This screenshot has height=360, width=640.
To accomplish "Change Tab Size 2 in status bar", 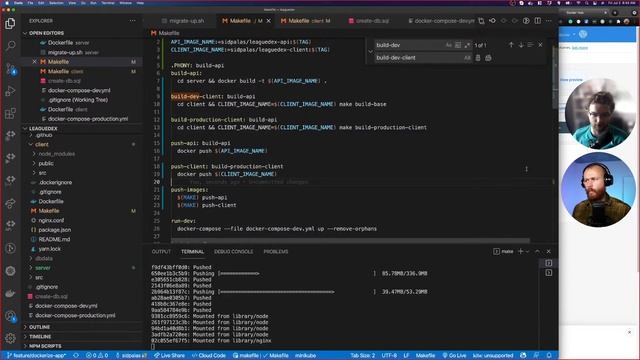I will point(362,356).
